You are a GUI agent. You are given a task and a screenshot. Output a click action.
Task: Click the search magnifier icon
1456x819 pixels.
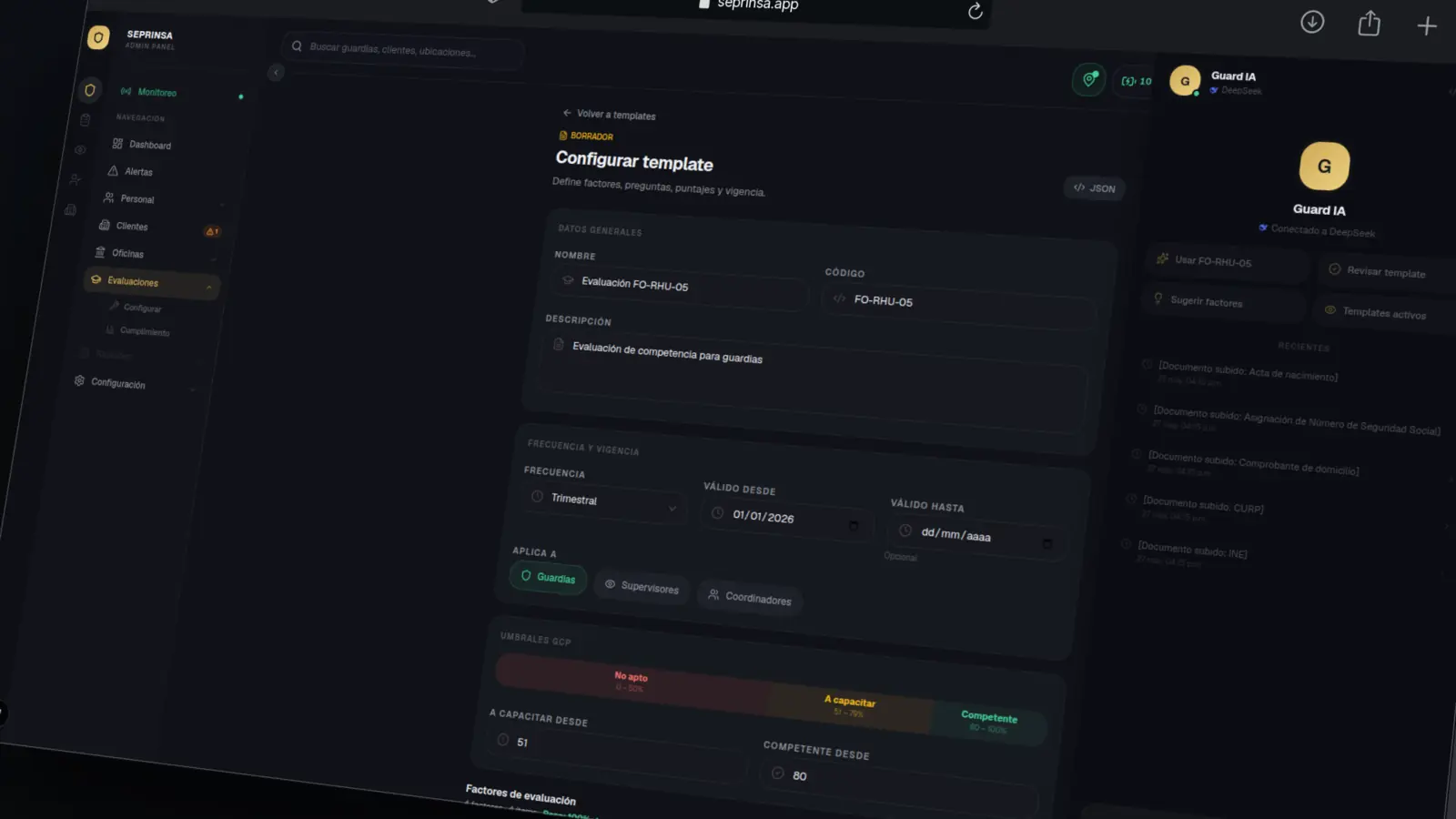click(x=297, y=45)
